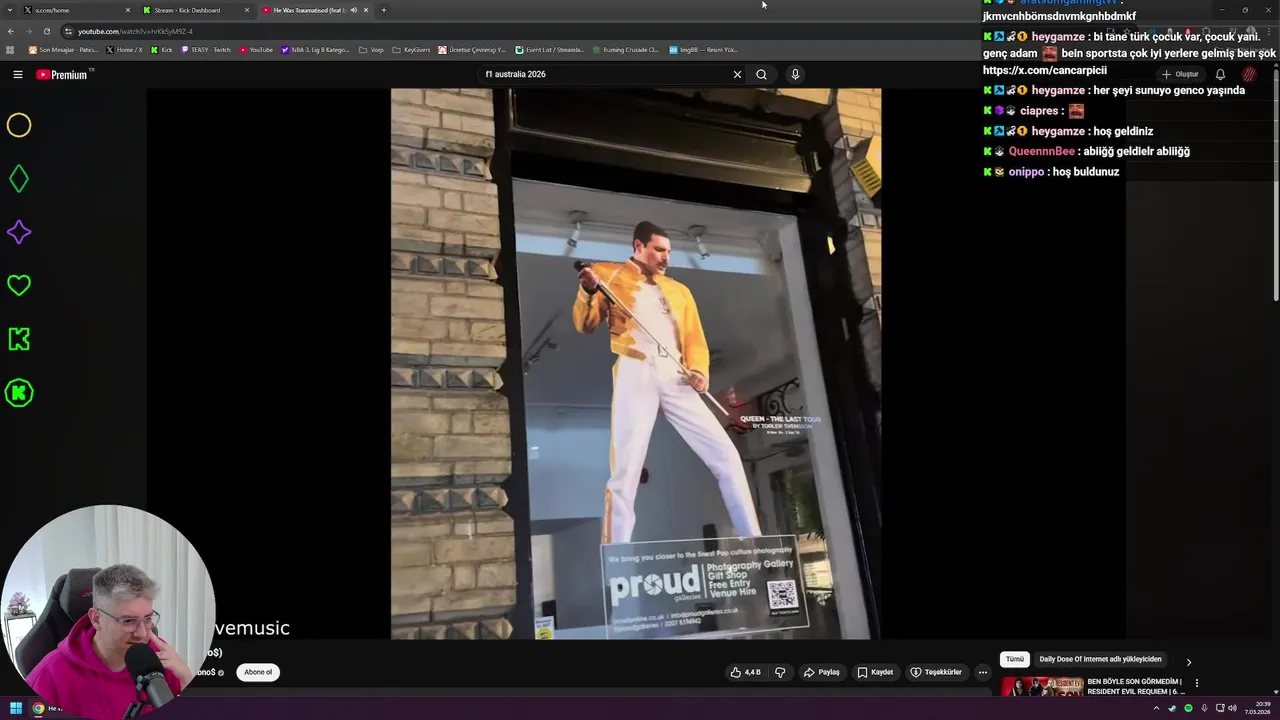The width and height of the screenshot is (1280, 720).
Task: Click the Abone ol subscribe button
Action: click(258, 672)
